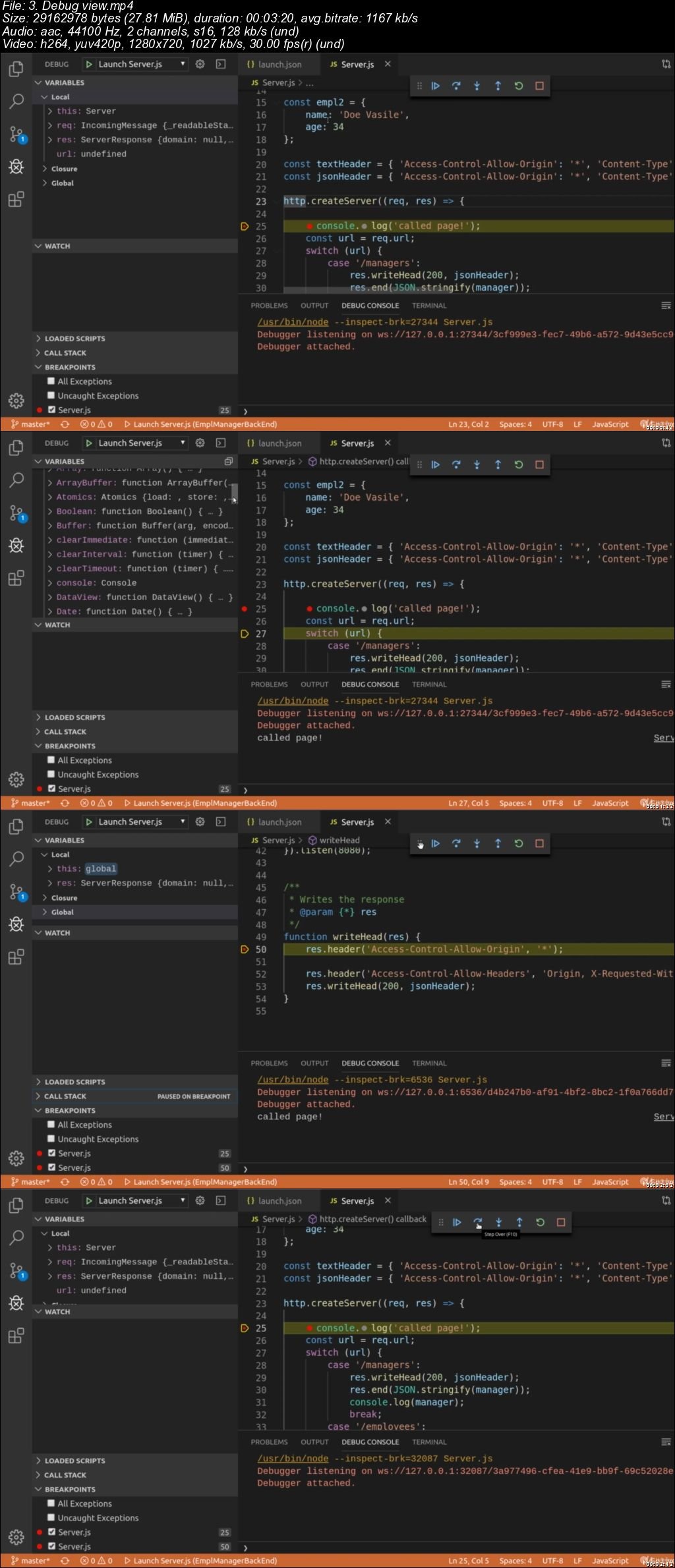Close the Server.js tab in the Ln 50, Col 9 frame
The height and width of the screenshot is (1568, 675).
(x=388, y=822)
